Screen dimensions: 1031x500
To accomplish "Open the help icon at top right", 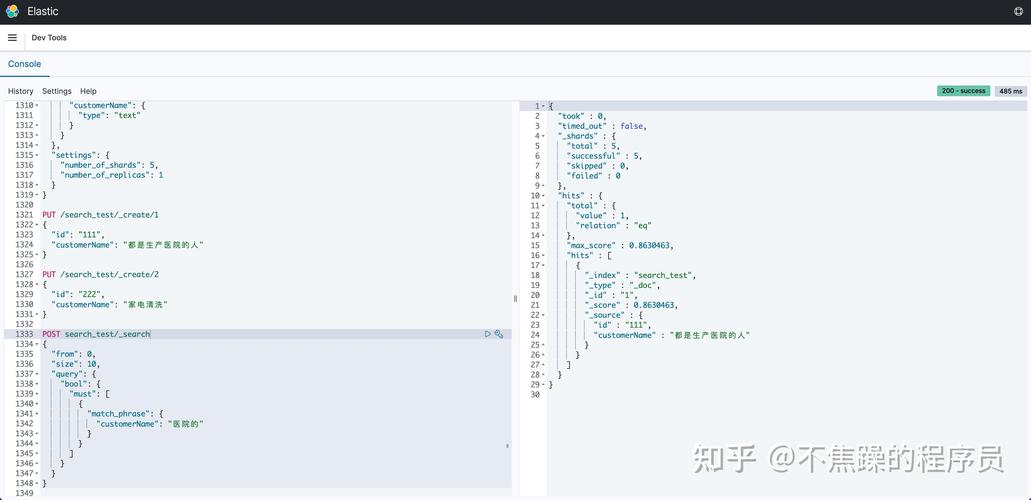I will [1019, 11].
